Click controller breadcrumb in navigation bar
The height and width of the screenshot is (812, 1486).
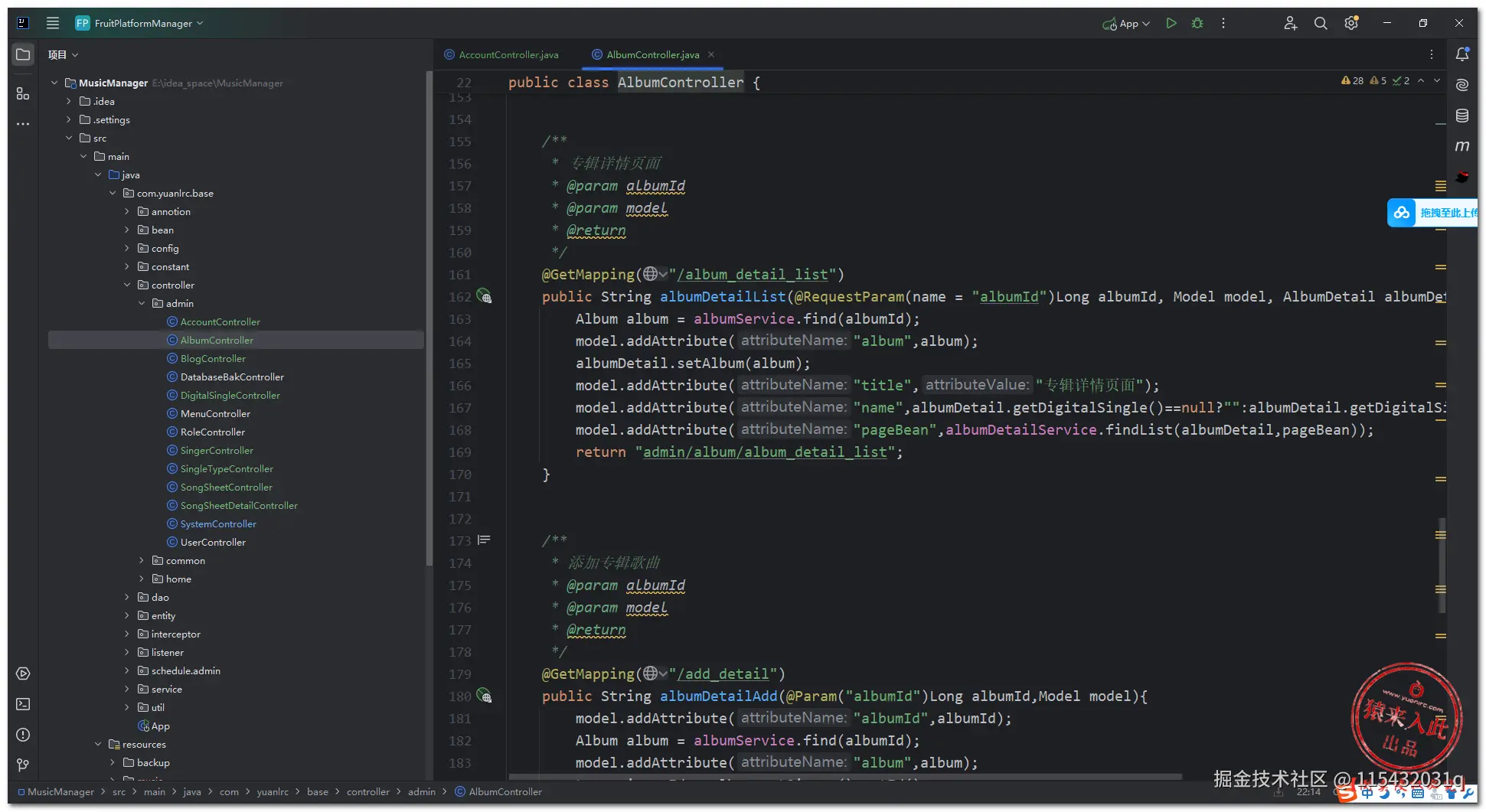[x=367, y=792]
